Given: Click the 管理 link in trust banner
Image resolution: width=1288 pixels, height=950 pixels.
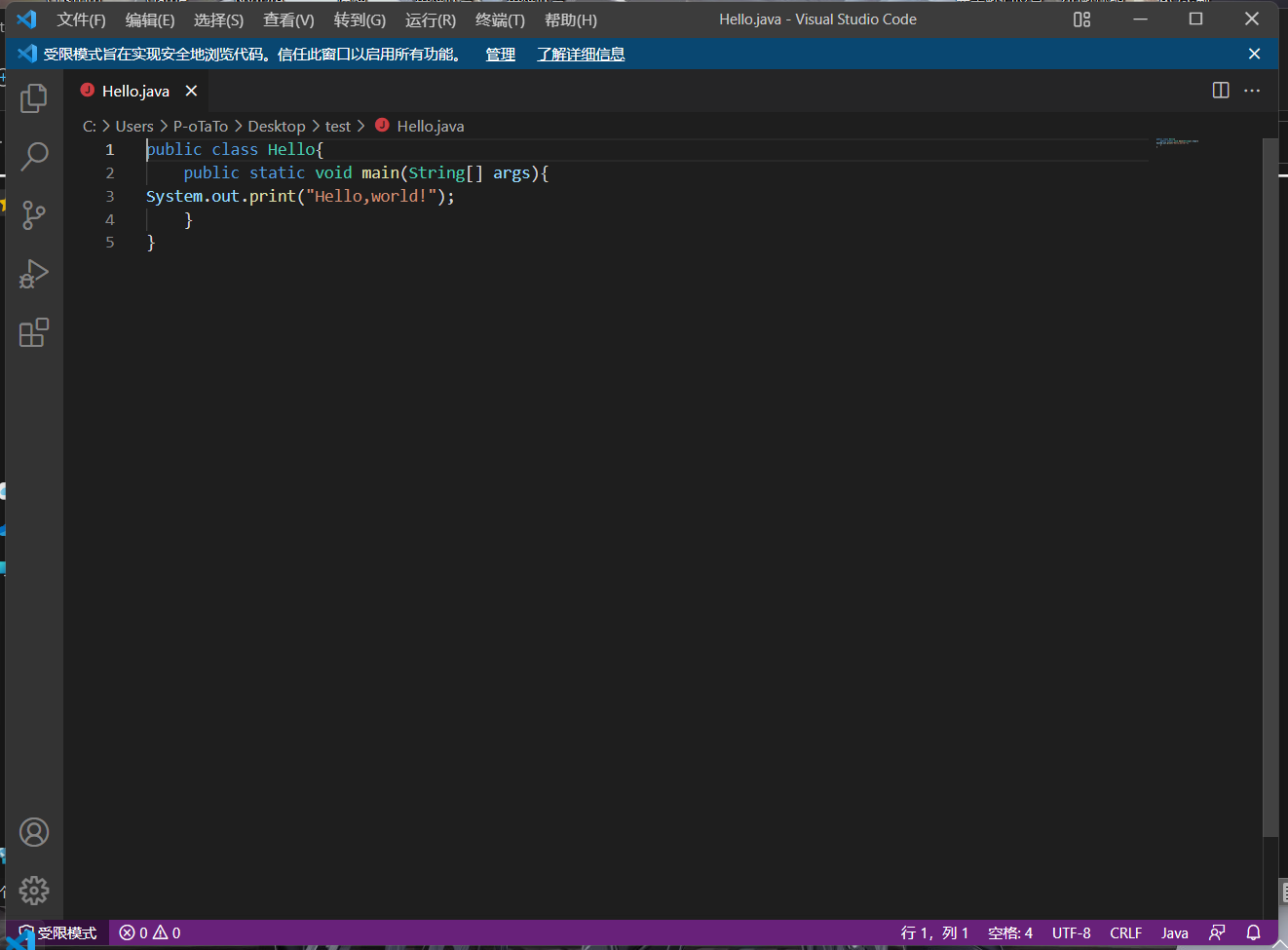Looking at the screenshot, I should (500, 55).
